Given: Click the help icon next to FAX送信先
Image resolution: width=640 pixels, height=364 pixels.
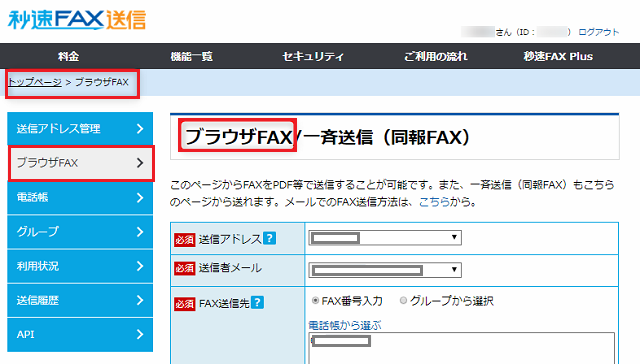Looking at the screenshot, I should coord(257,302).
